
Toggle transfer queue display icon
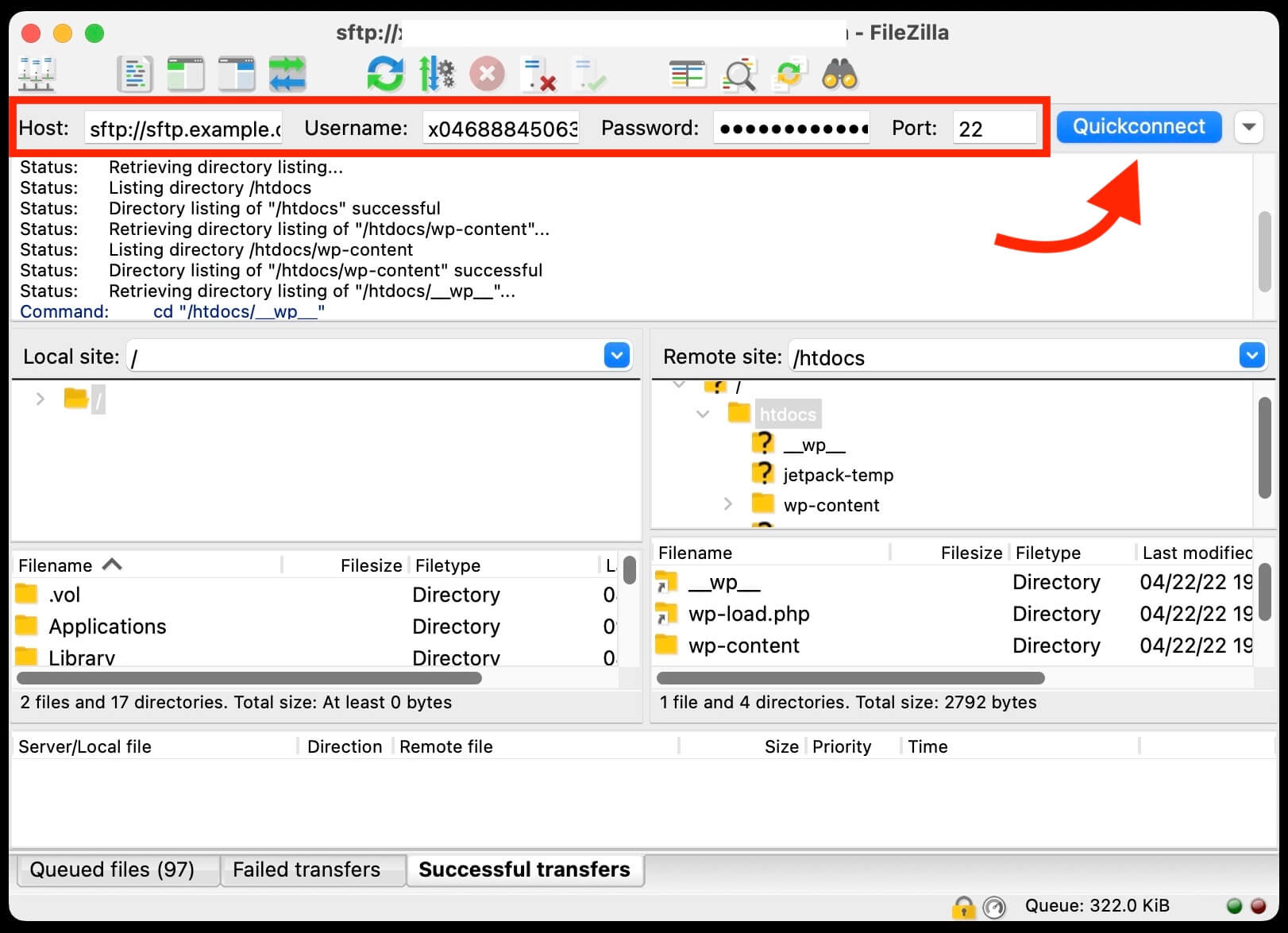point(287,75)
